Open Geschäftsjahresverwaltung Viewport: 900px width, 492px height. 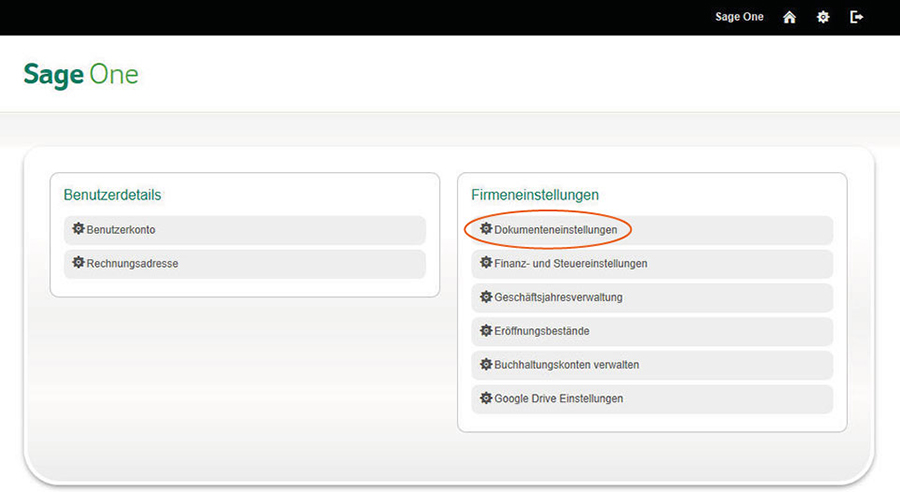[652, 297]
